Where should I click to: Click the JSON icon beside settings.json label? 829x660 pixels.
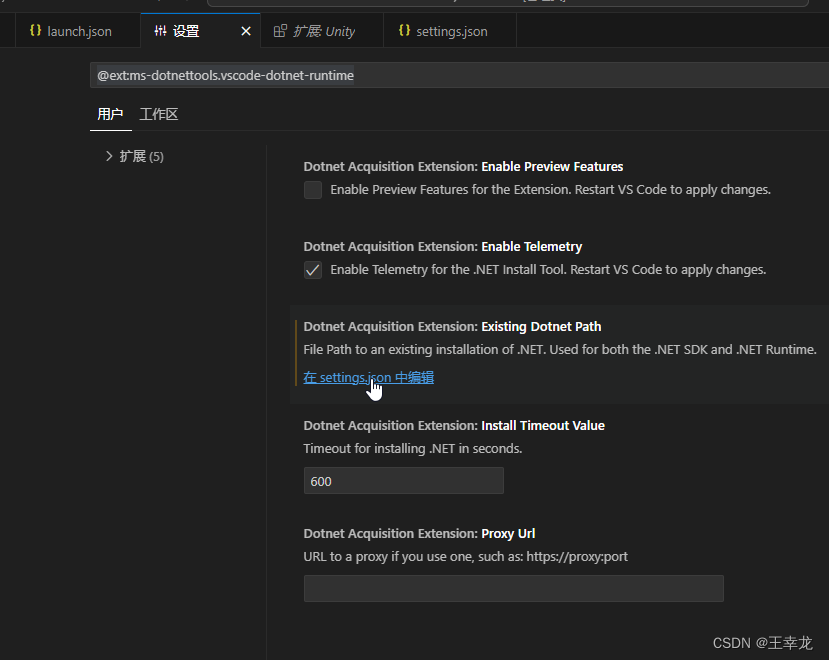pos(404,30)
